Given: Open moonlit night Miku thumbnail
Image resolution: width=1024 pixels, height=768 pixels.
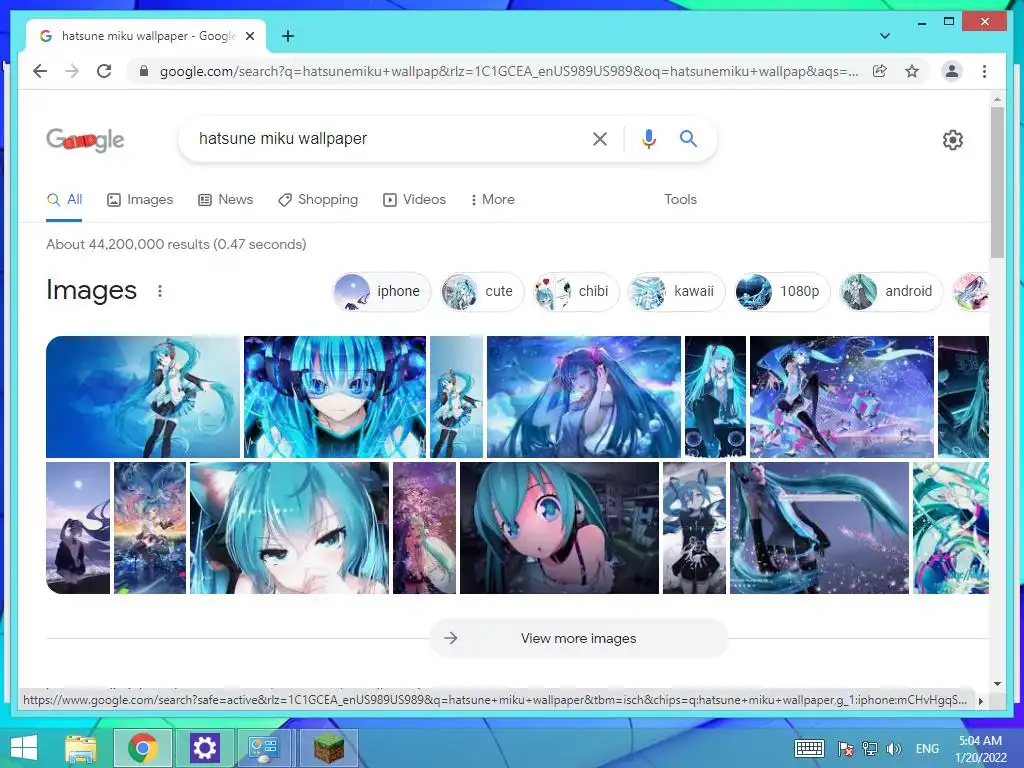Looking at the screenshot, I should pyautogui.click(x=78, y=528).
